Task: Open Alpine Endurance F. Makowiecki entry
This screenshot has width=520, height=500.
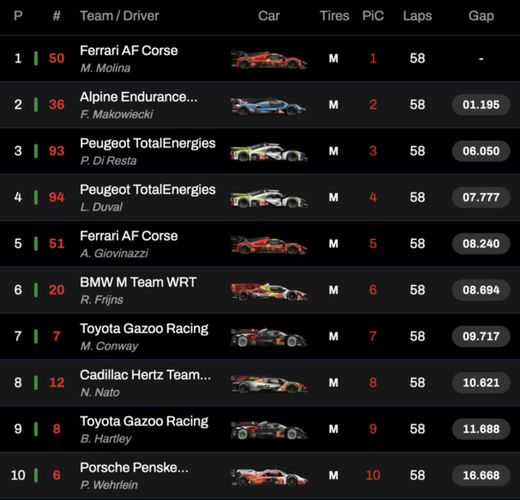Action: tap(260, 105)
